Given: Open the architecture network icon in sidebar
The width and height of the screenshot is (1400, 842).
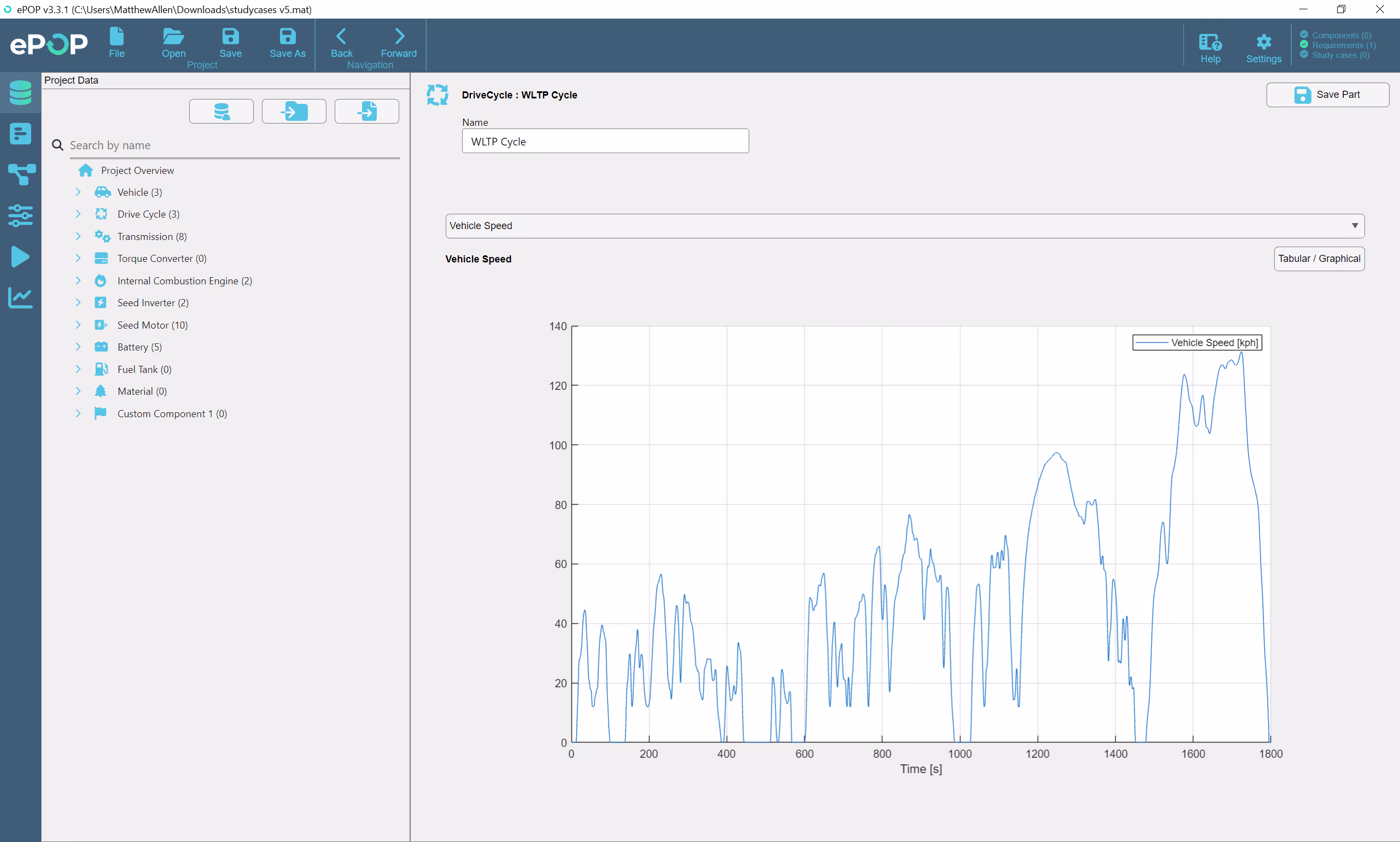Looking at the screenshot, I should coord(20,174).
